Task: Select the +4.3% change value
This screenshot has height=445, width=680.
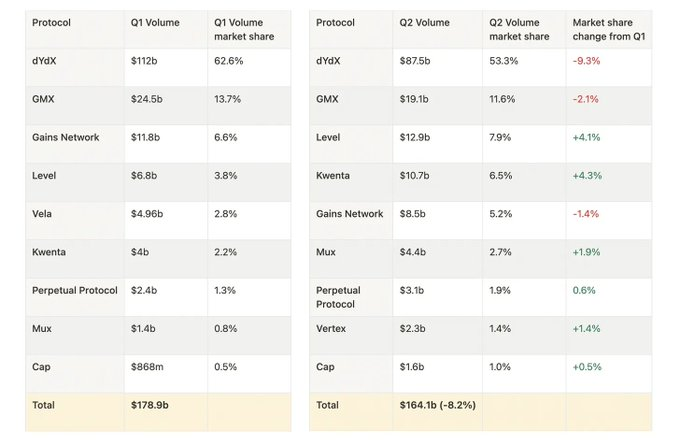Action: pos(587,176)
